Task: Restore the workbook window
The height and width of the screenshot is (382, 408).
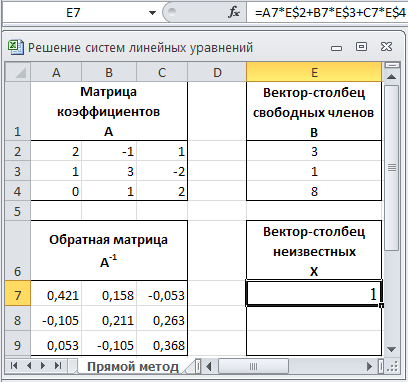Action: 361,47
